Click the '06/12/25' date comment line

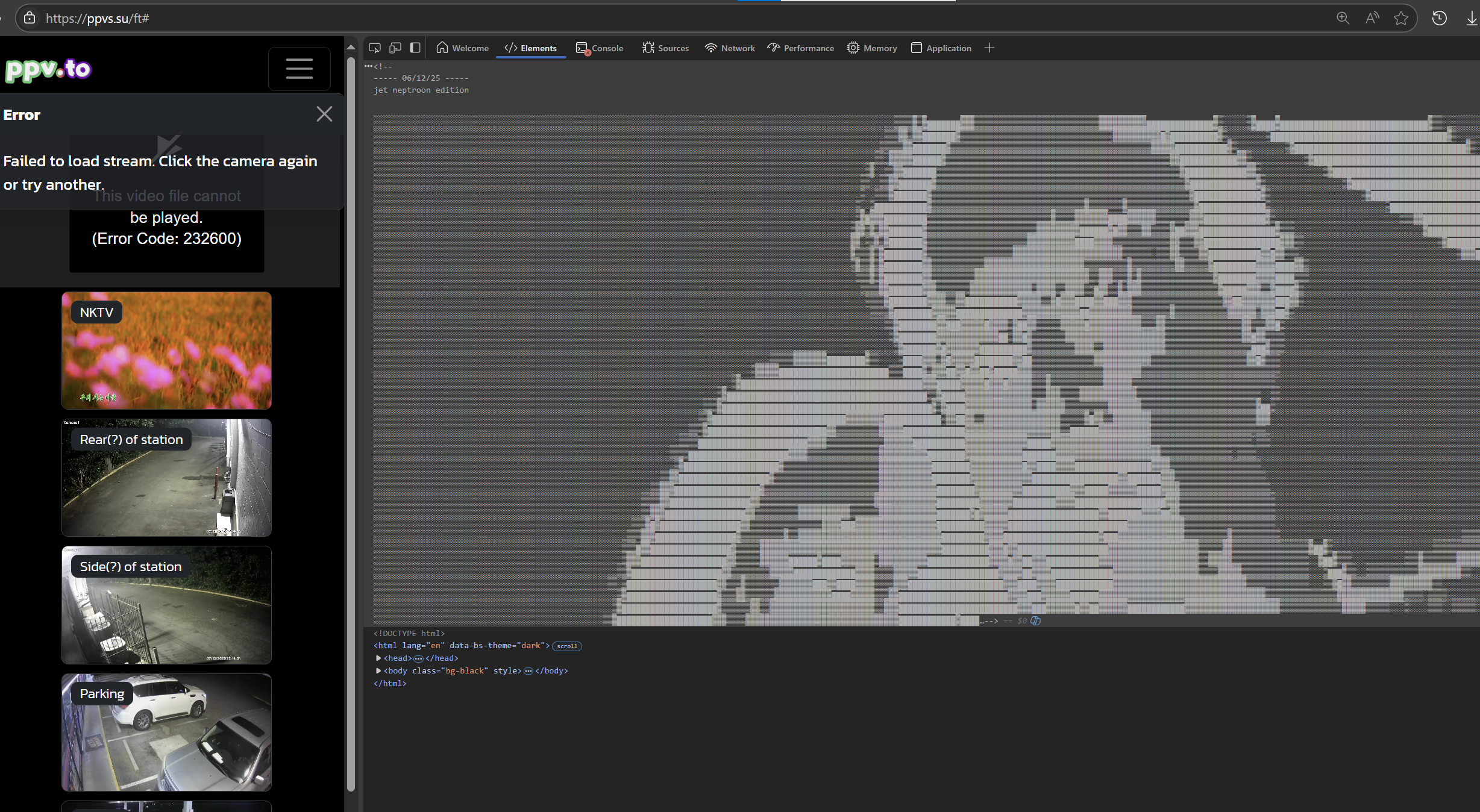421,78
